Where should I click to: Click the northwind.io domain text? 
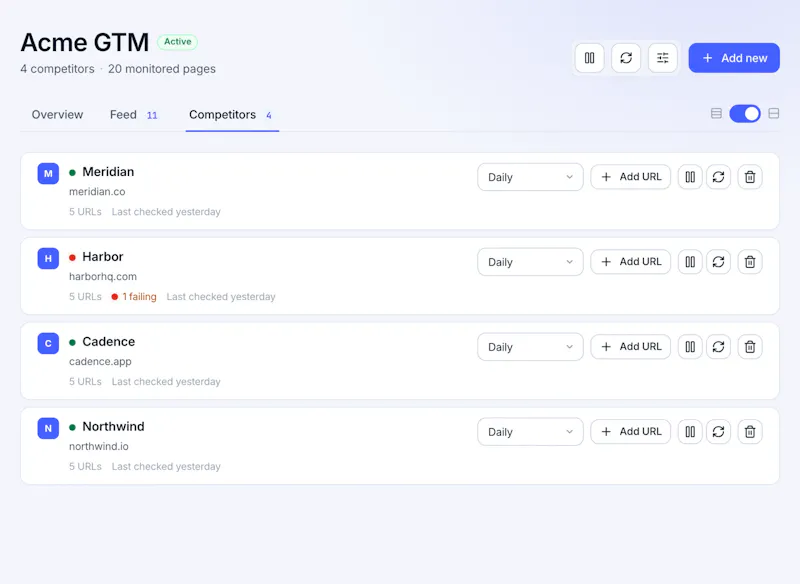98,446
